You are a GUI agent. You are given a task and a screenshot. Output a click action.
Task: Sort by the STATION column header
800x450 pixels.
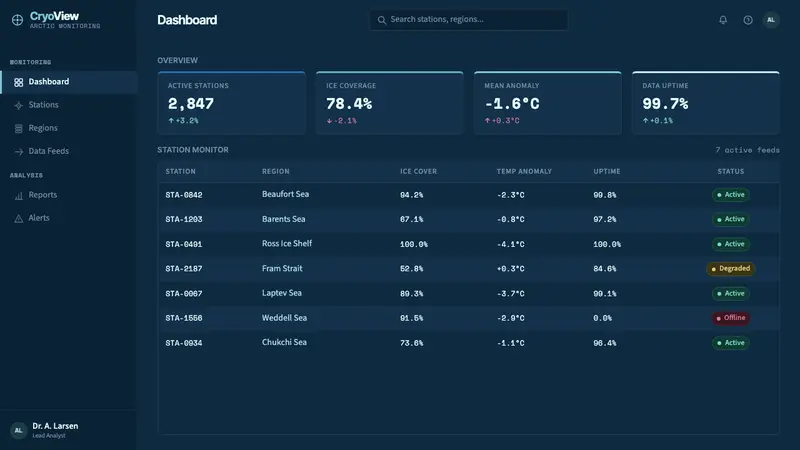181,171
